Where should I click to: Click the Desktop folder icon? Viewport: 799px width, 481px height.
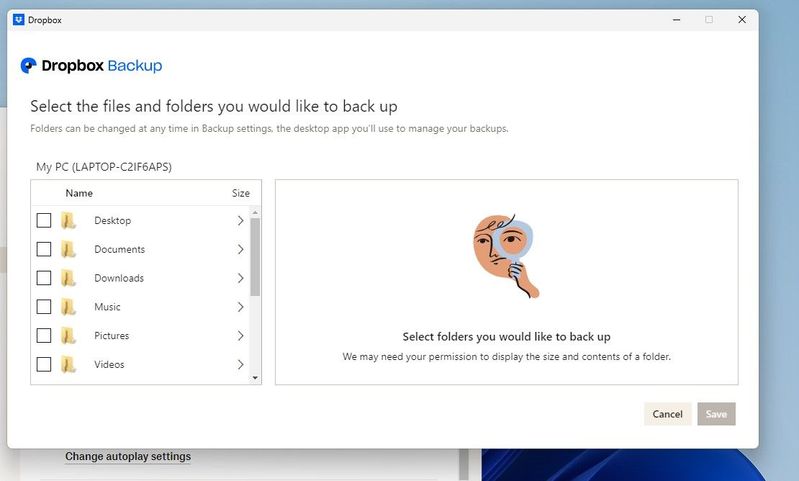68,221
